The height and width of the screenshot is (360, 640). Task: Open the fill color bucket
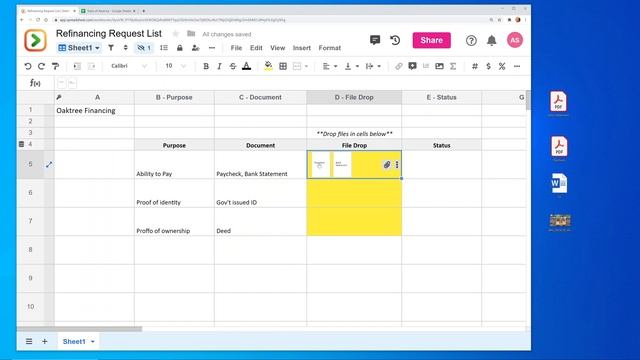point(268,66)
